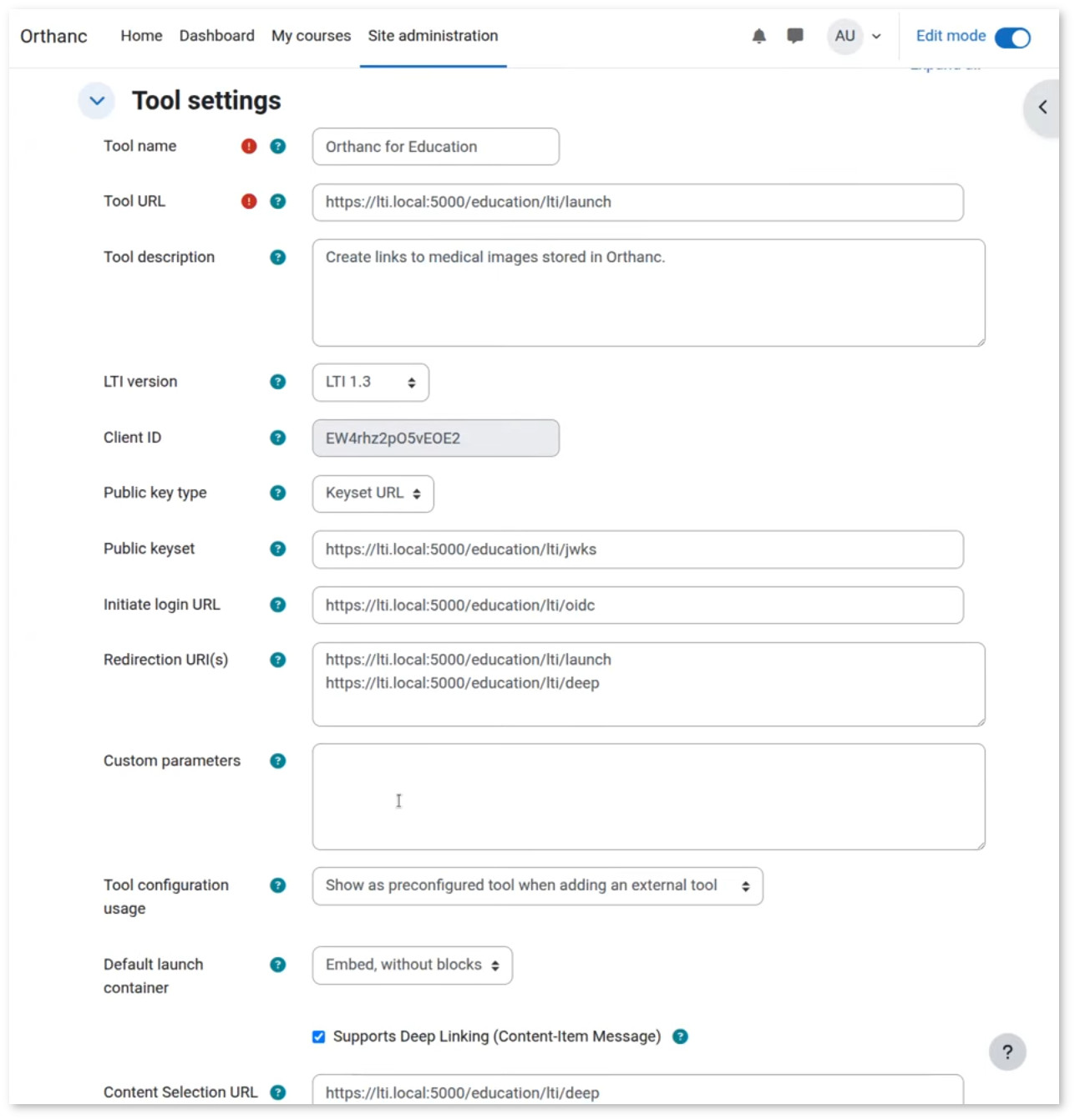Click the round question mark help button
The image size is (1075, 1120).
point(1007,1052)
